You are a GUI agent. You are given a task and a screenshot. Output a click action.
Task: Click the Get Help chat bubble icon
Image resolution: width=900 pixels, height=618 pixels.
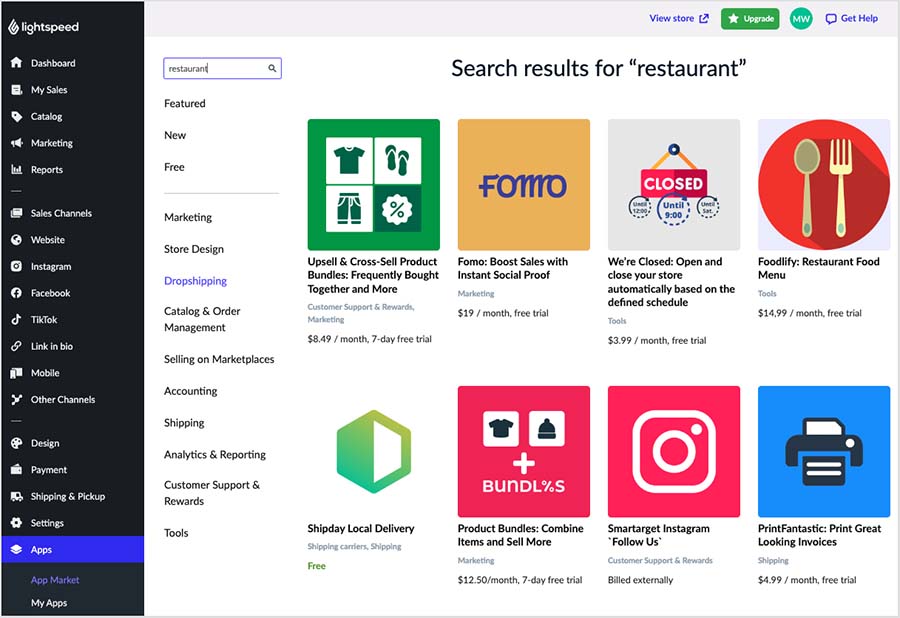click(830, 19)
